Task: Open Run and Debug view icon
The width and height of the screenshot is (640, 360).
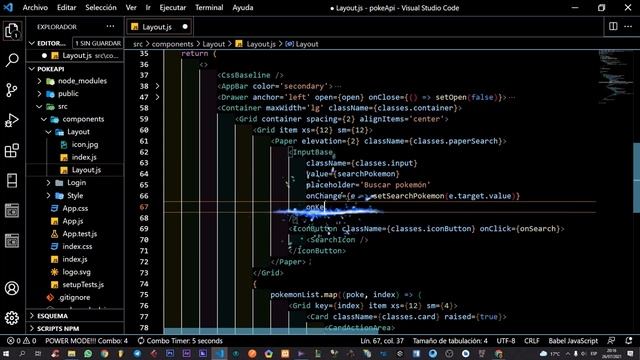Action: pyautogui.click(x=12, y=120)
